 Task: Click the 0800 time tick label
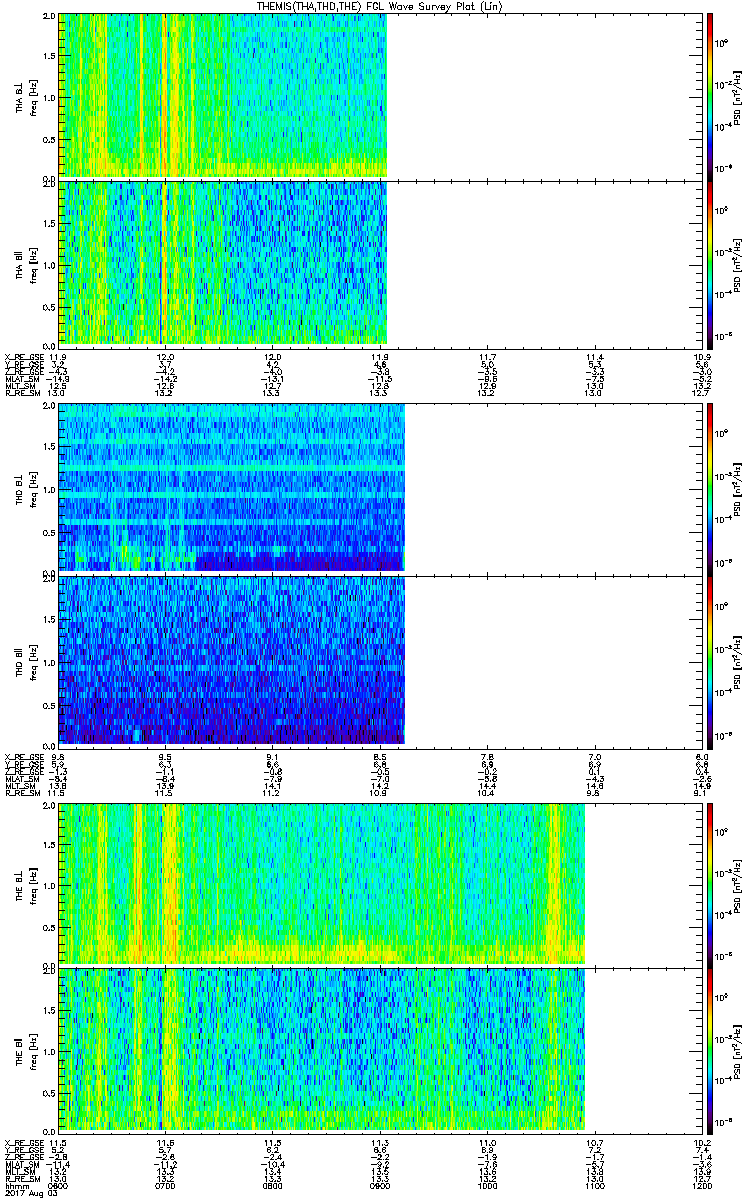click(x=273, y=1185)
